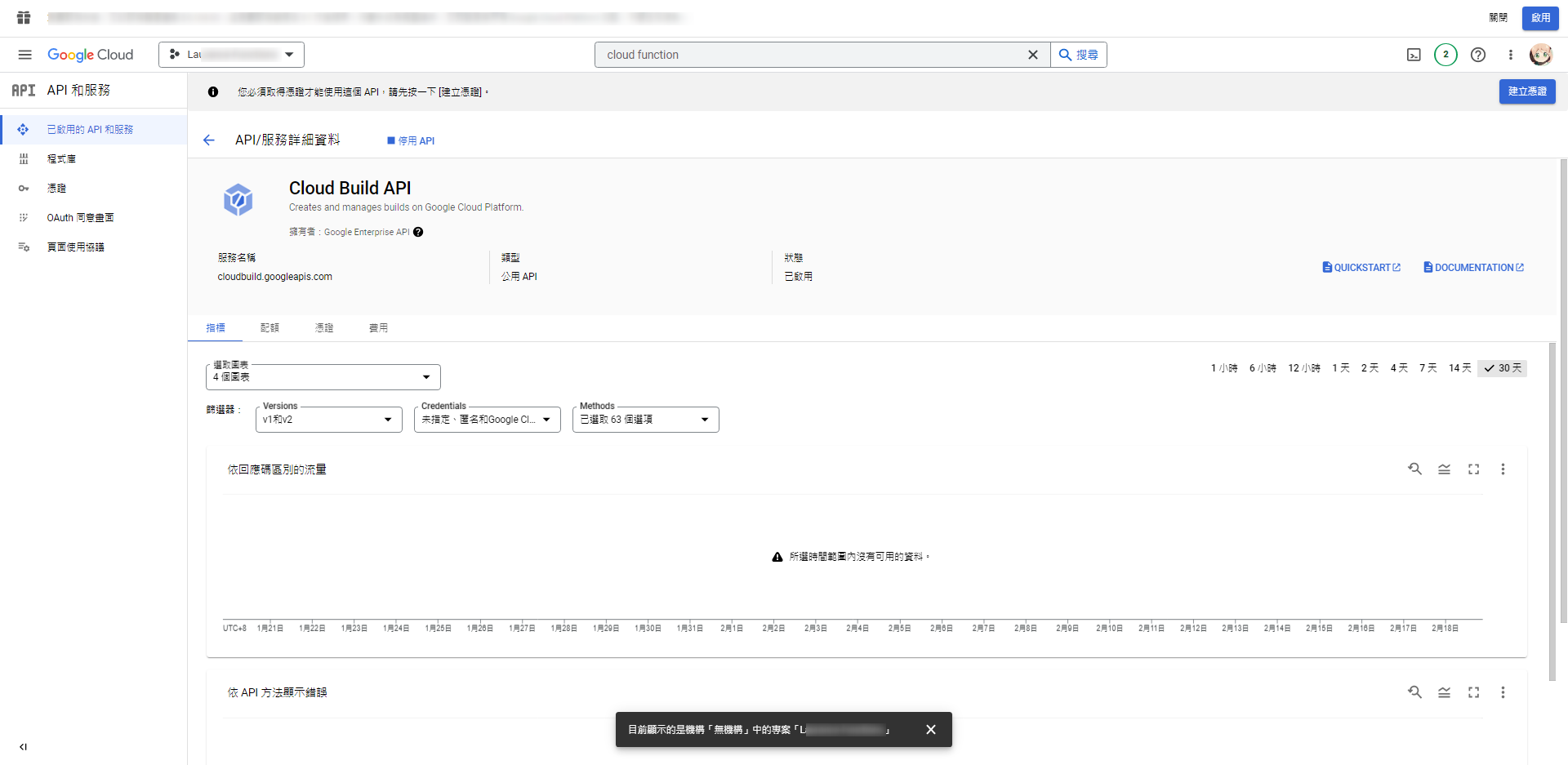Open more options for response code traffic chart

pos(1503,469)
